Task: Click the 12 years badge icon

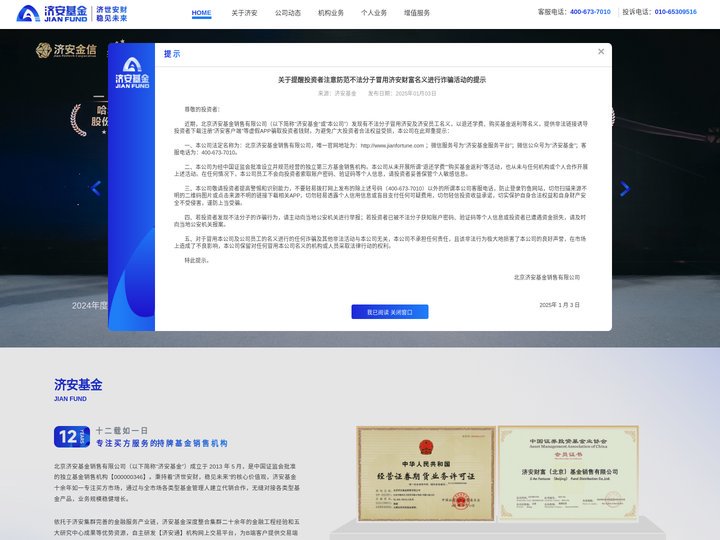Action: coord(72,437)
